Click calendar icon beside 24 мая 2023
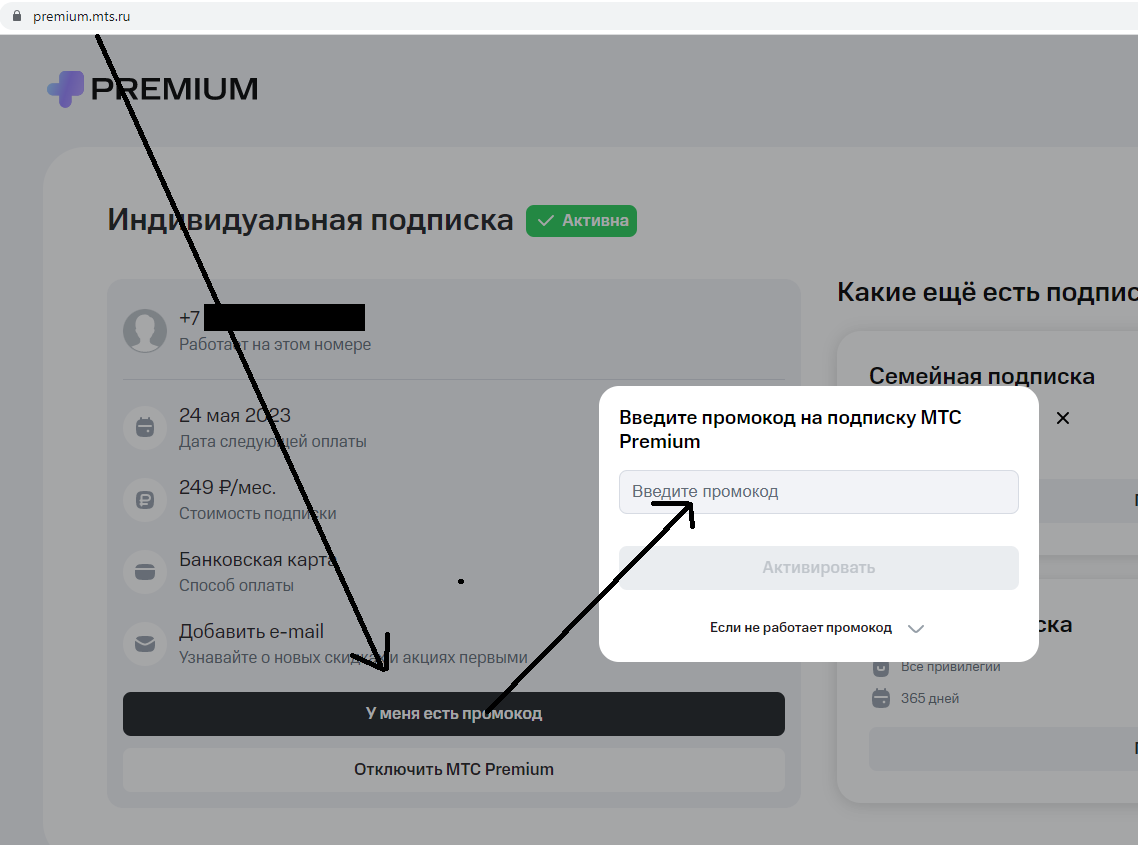Screen dimensions: 1139x845 point(145,428)
